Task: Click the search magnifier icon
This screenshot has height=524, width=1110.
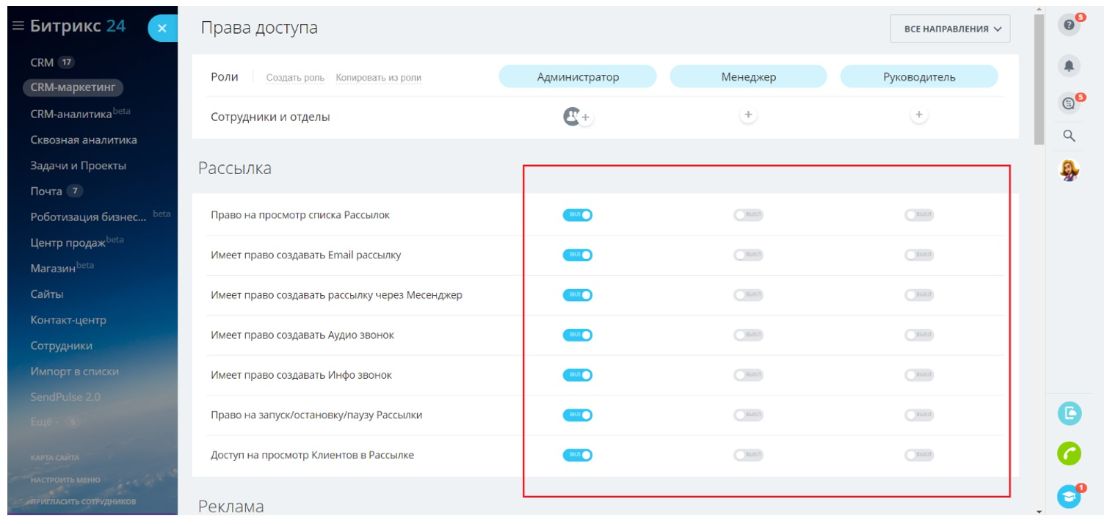Action: (x=1069, y=135)
